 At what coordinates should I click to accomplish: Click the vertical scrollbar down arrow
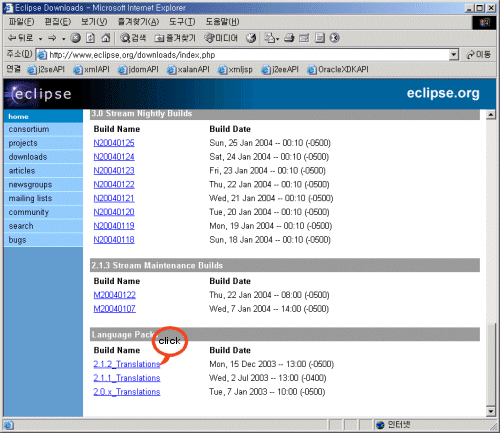coord(490,411)
